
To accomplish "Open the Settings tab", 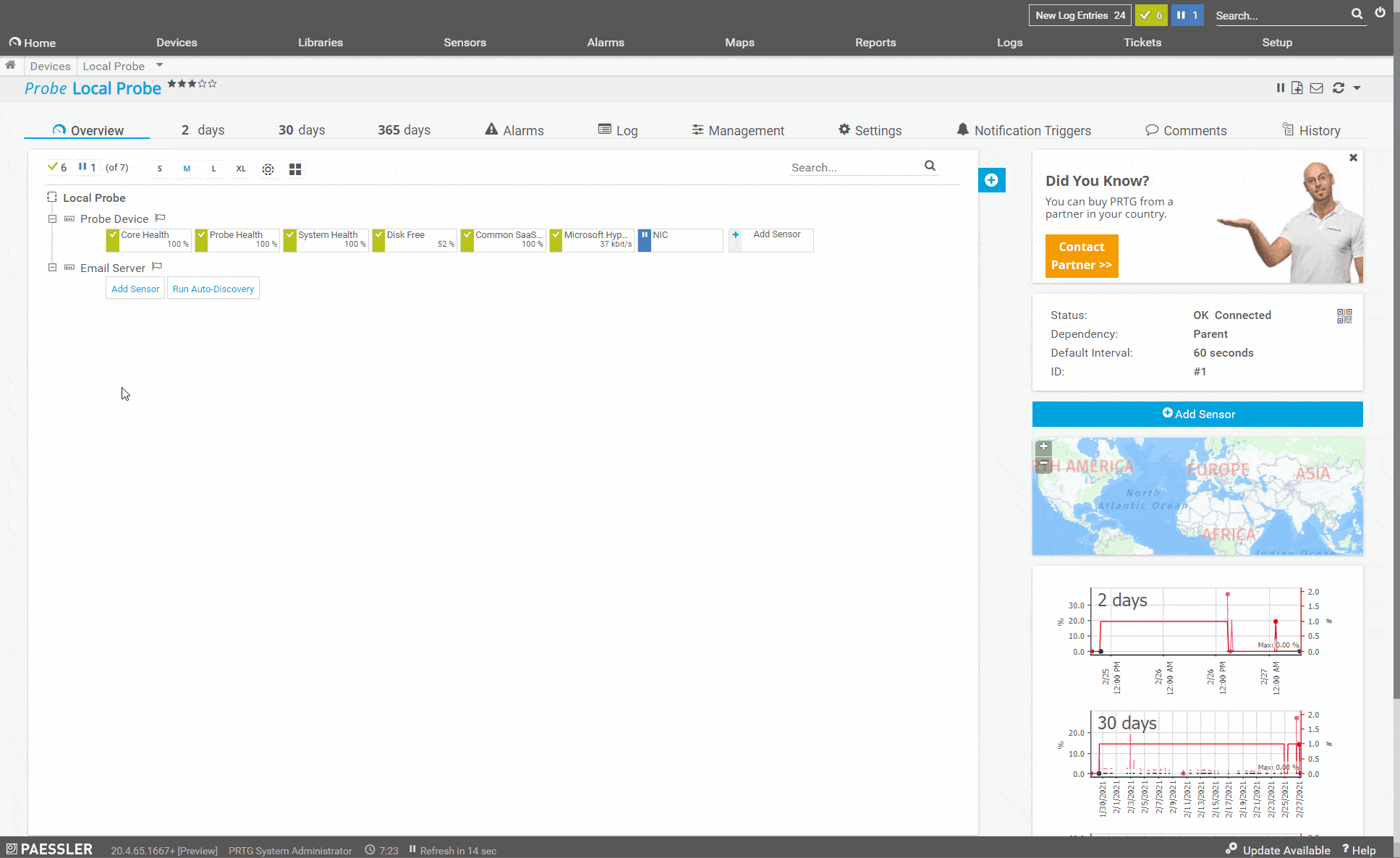I will pos(870,130).
